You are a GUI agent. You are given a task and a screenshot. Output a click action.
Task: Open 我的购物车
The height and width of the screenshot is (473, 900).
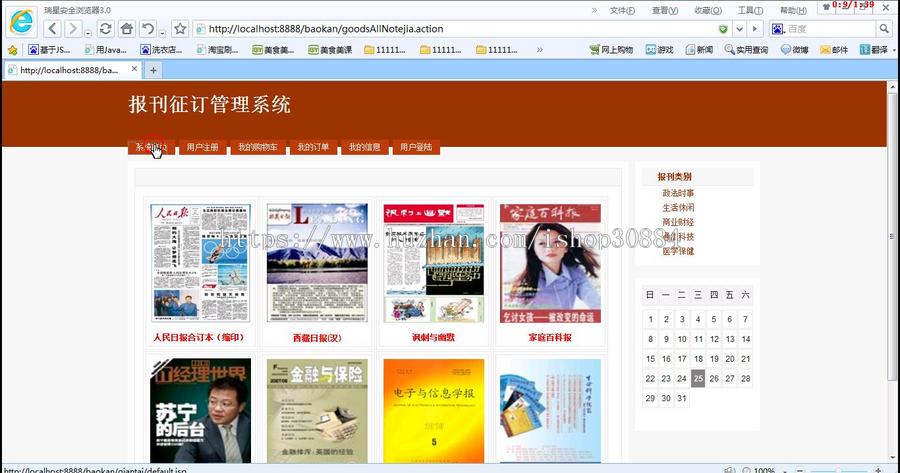(x=258, y=147)
